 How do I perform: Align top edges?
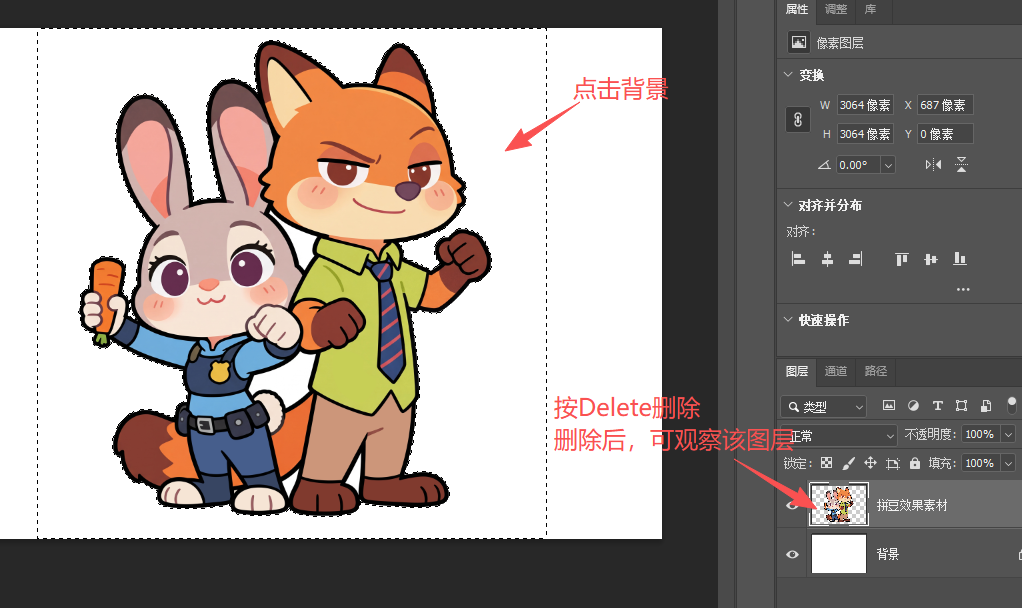pos(901,259)
